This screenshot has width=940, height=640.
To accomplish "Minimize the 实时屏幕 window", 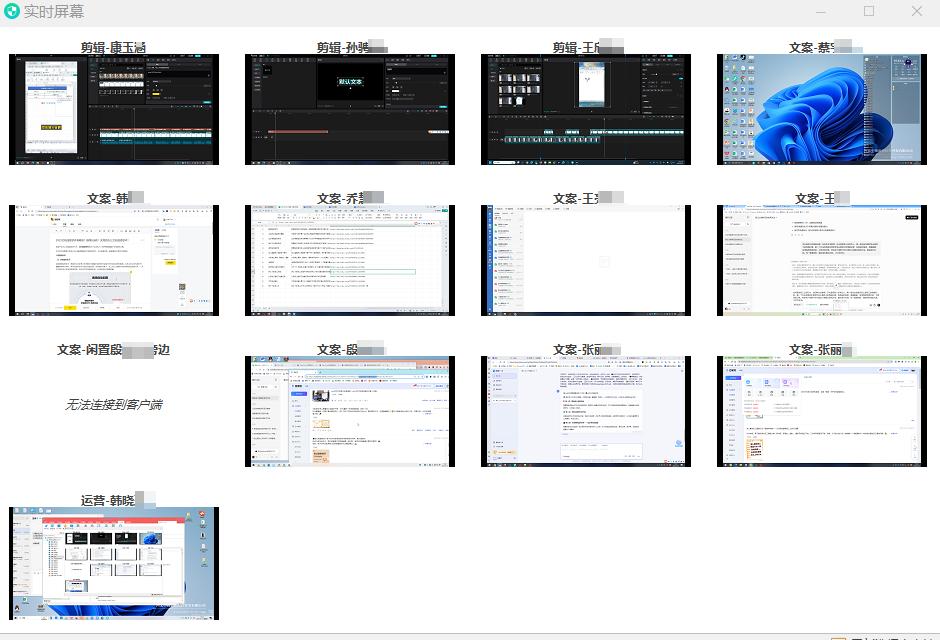I will coord(821,11).
